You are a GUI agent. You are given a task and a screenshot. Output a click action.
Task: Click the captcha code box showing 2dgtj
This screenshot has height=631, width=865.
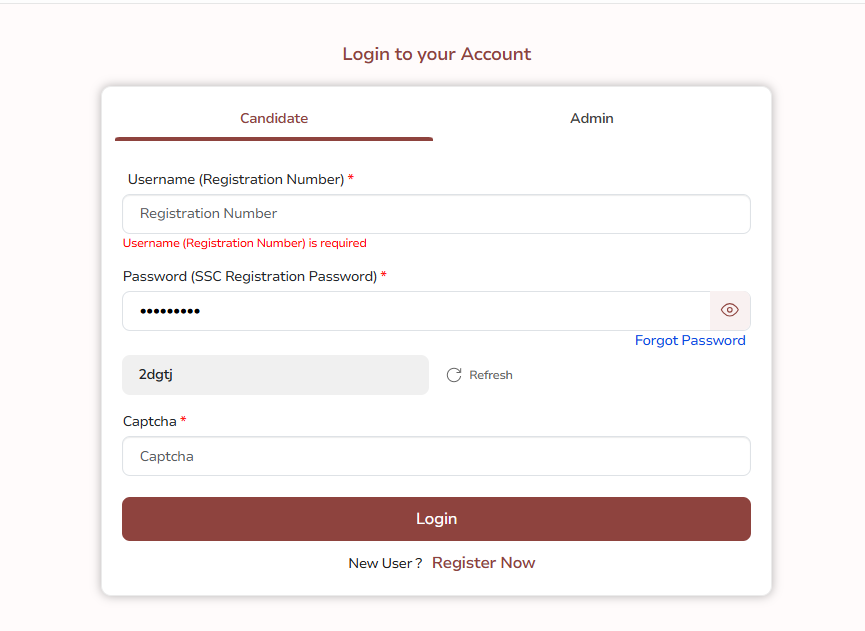[275, 375]
